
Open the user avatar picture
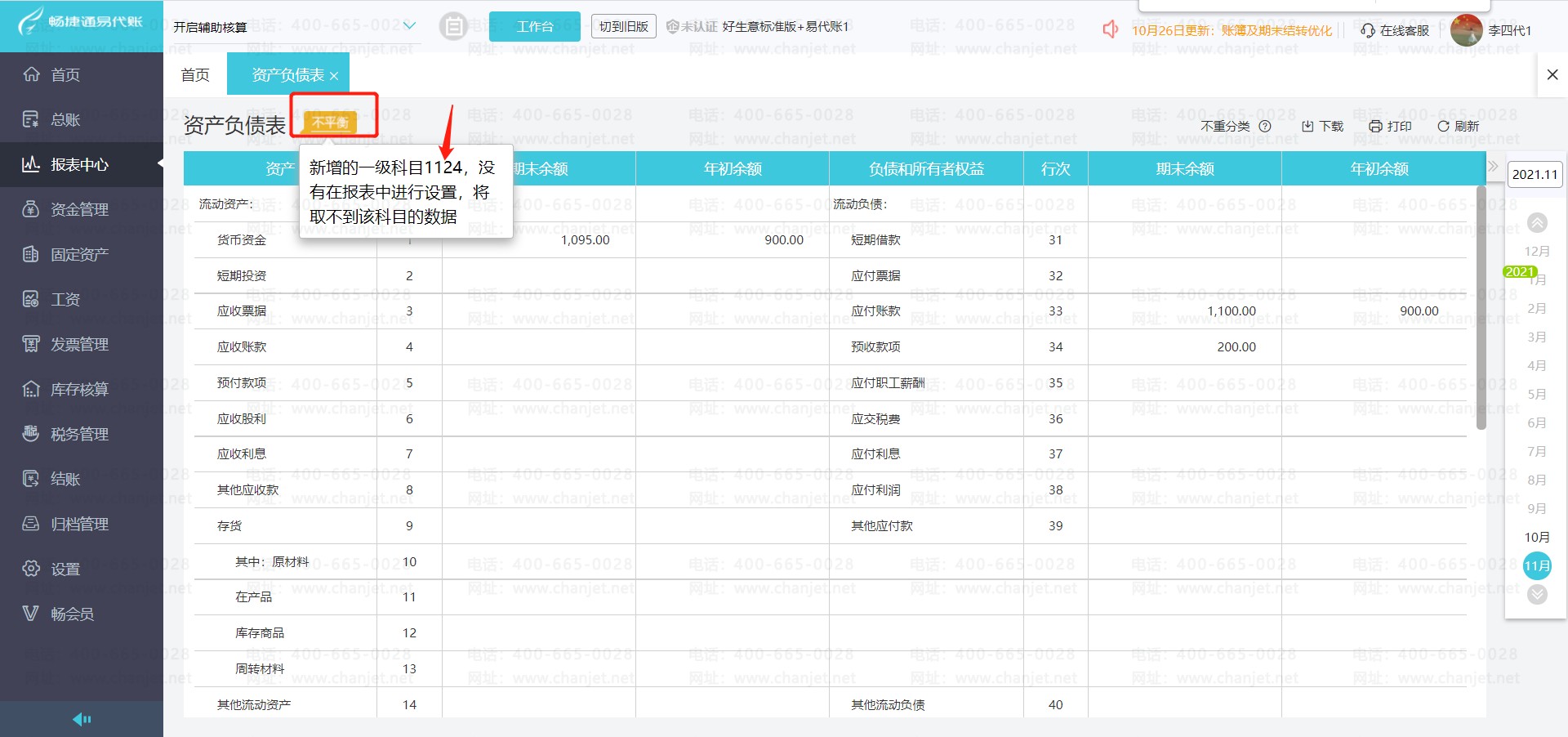pyautogui.click(x=1467, y=30)
